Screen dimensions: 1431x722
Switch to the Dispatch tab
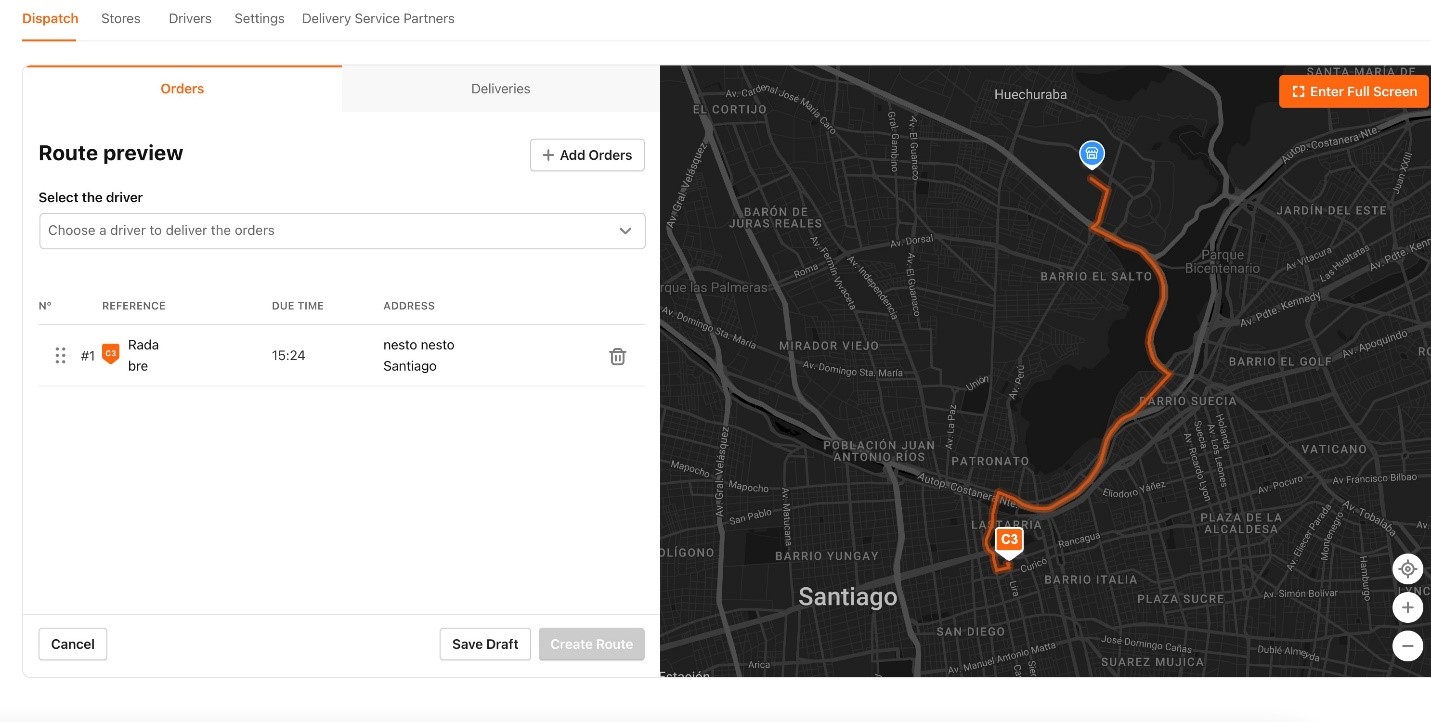pos(50,18)
